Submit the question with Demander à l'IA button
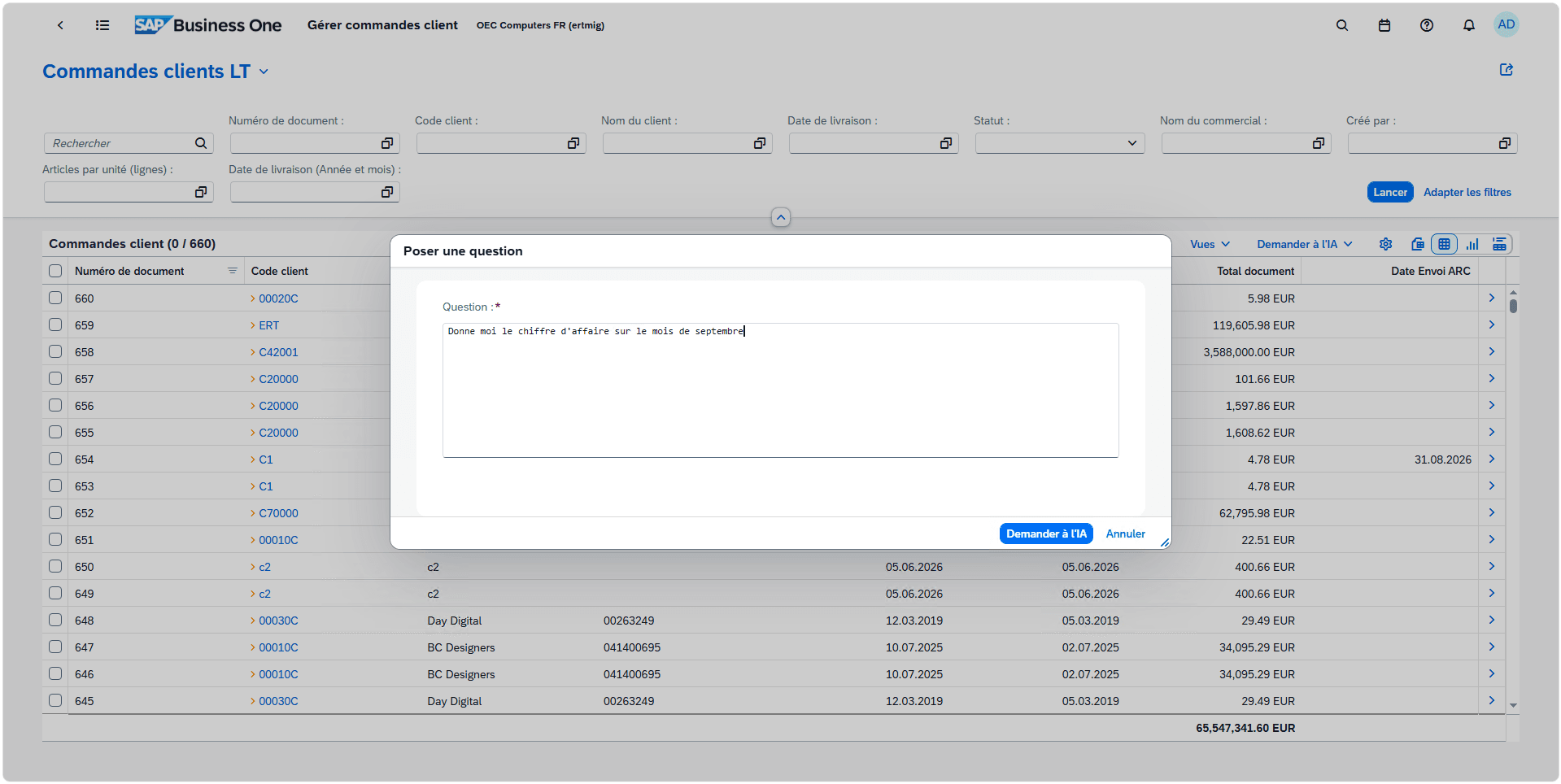 [x=1046, y=534]
